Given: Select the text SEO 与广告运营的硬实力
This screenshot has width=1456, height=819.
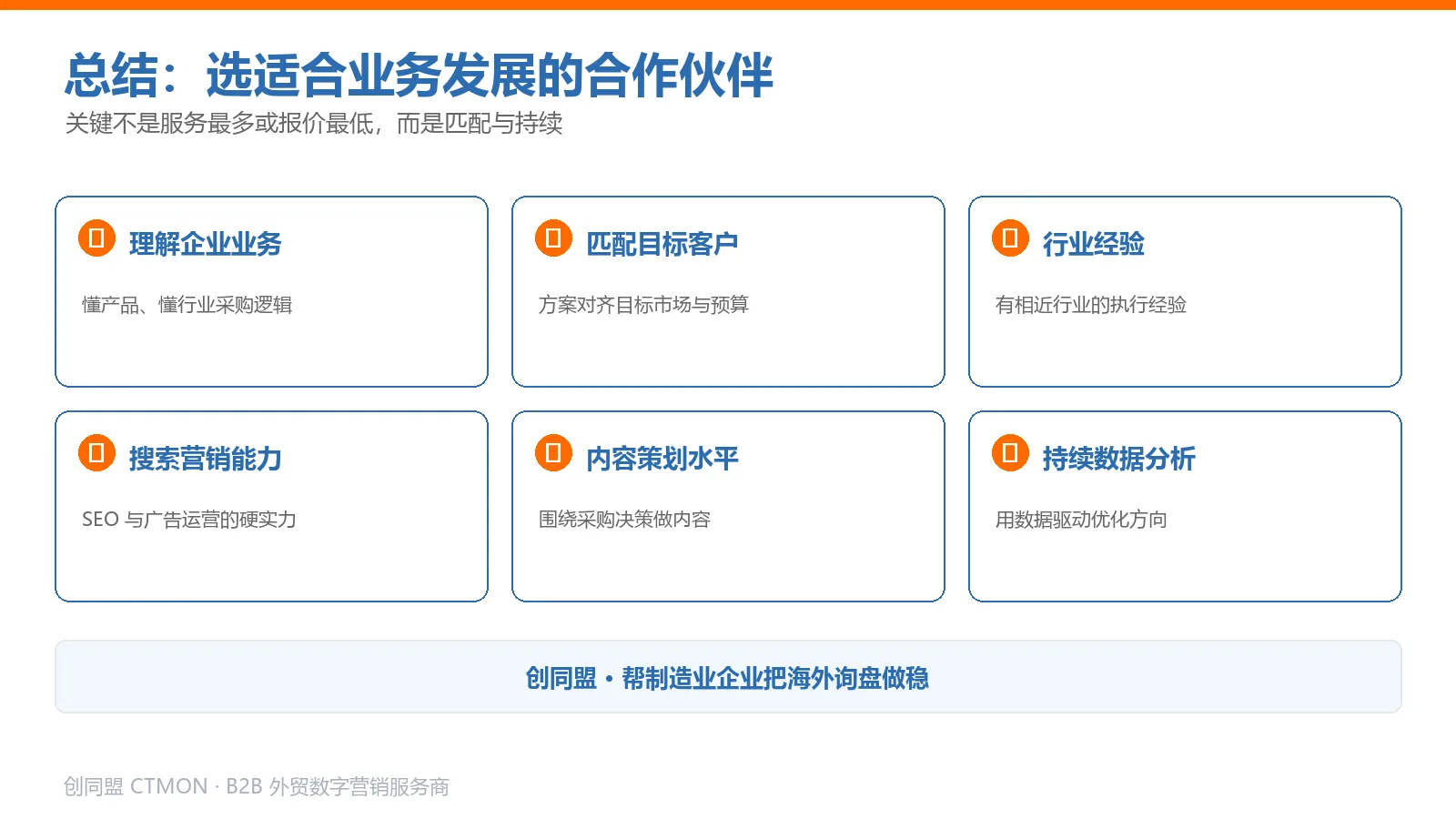Looking at the screenshot, I should (189, 520).
